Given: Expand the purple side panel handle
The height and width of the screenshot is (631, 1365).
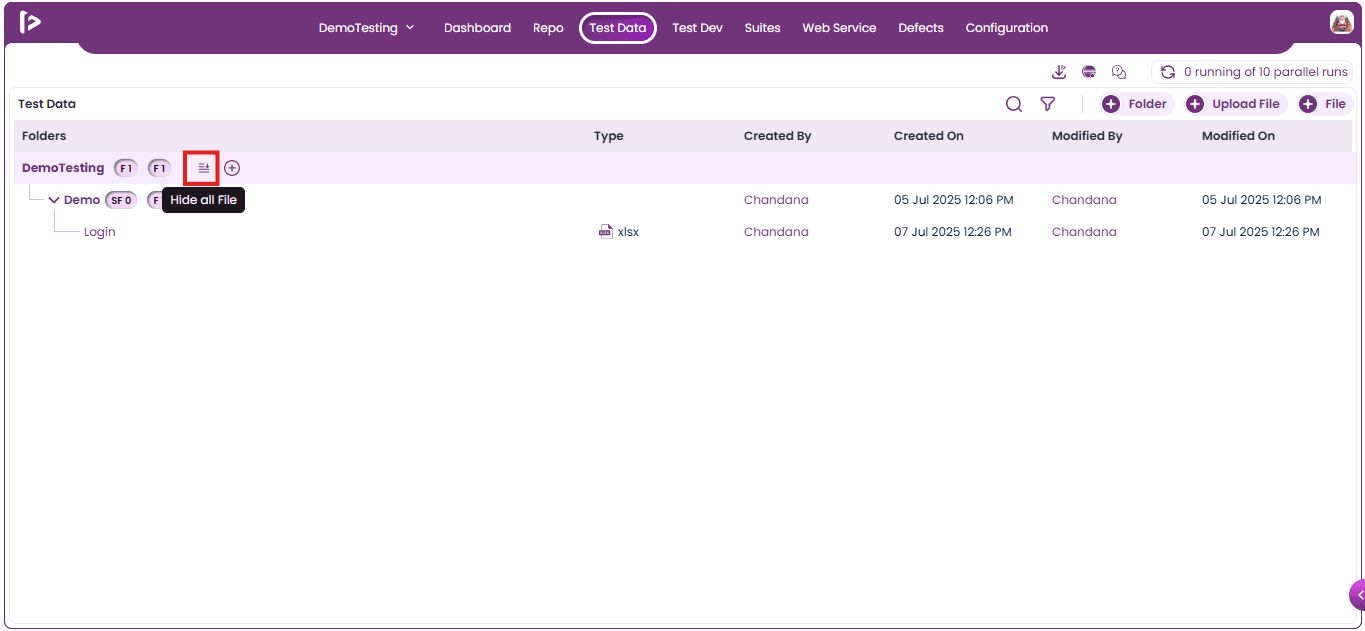Looking at the screenshot, I should point(1358,594).
